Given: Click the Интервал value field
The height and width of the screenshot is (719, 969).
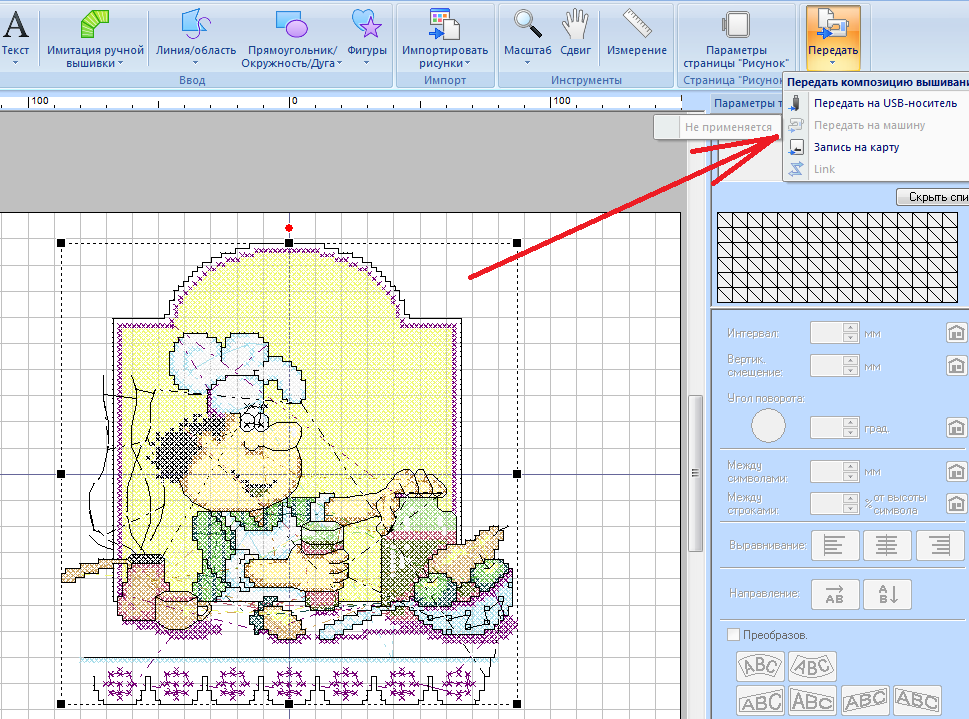Looking at the screenshot, I should 827,333.
